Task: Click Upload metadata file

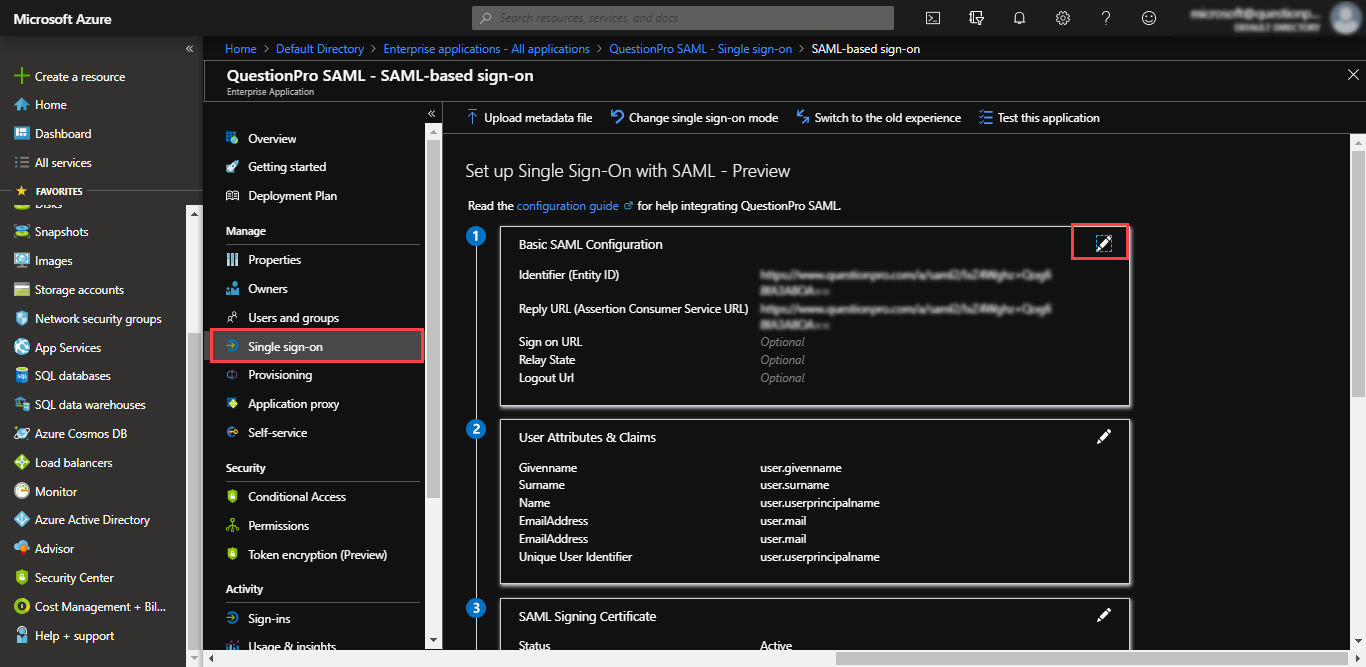Action: (529, 118)
